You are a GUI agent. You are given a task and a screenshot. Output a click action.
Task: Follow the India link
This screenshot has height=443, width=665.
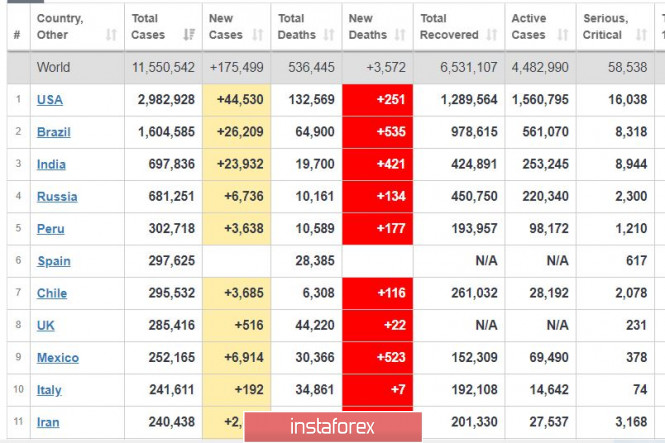click(x=50, y=165)
